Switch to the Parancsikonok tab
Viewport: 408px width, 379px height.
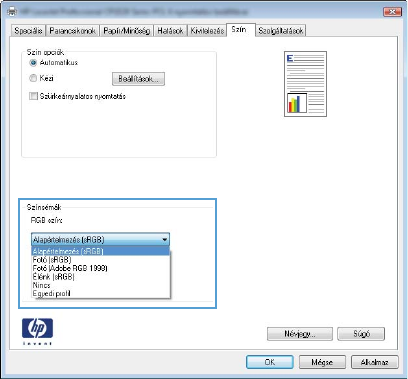[72, 31]
